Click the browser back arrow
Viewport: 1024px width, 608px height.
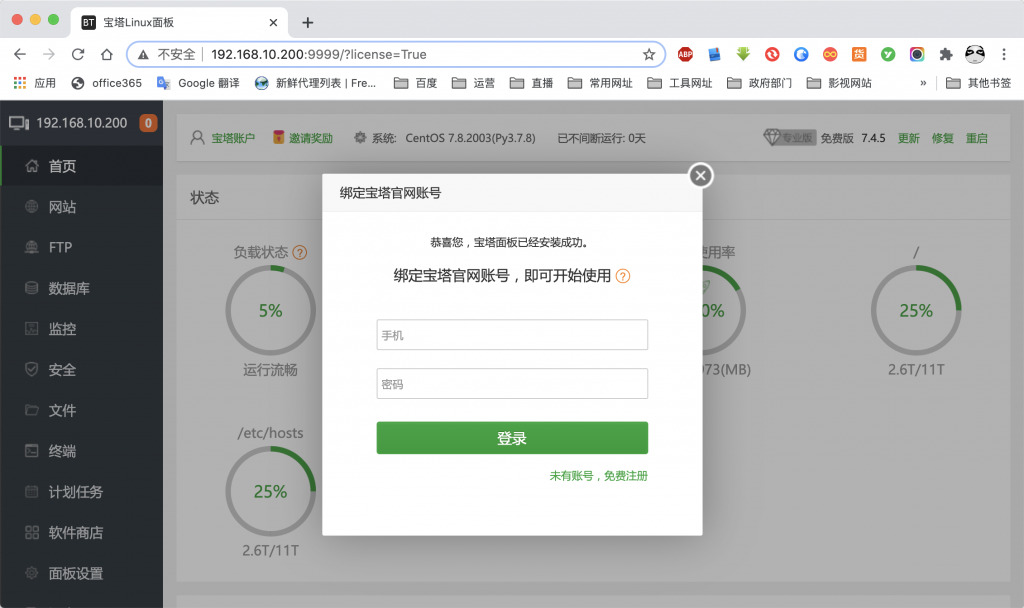(x=20, y=54)
